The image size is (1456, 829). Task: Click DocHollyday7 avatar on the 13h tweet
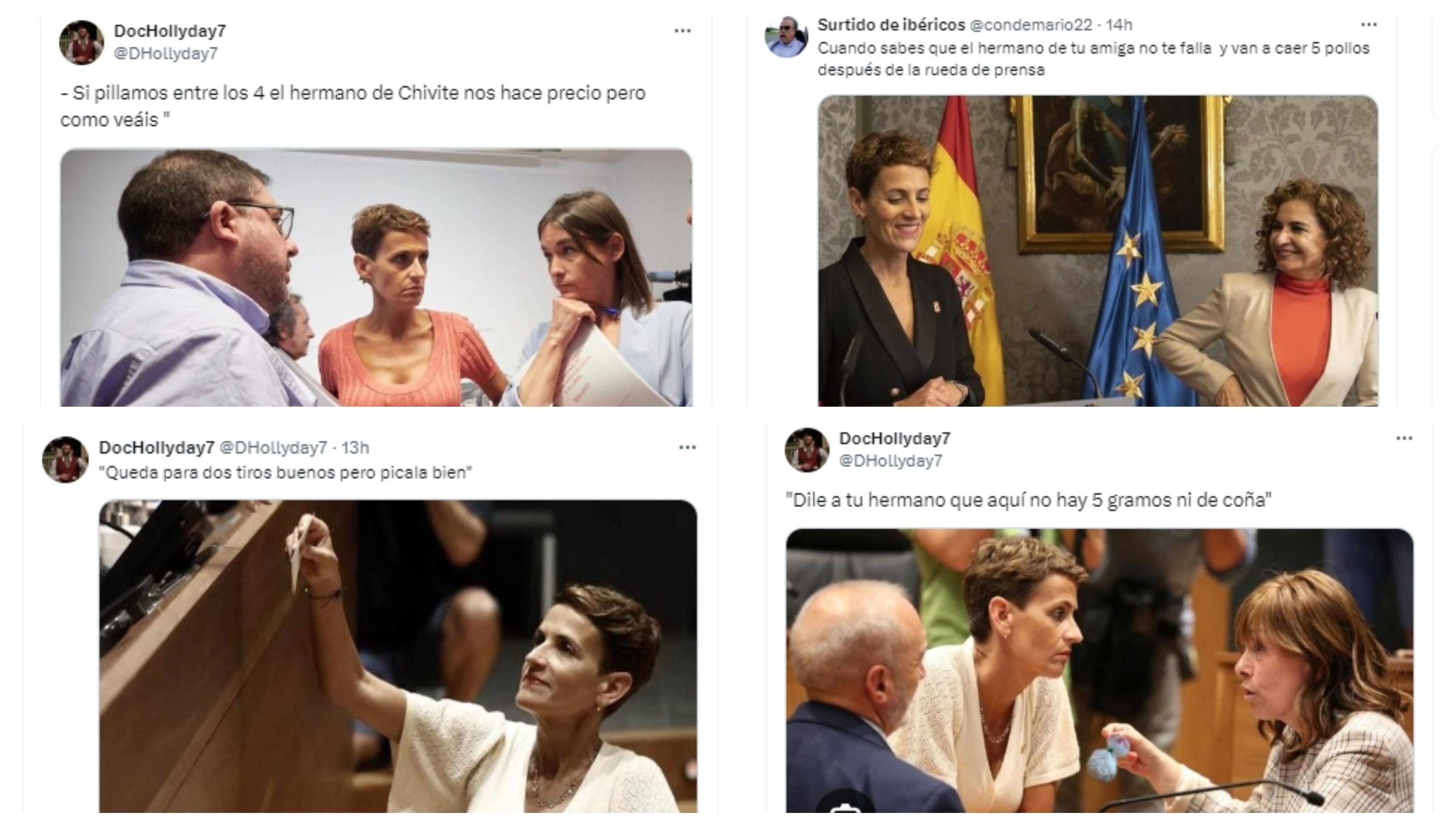point(66,459)
